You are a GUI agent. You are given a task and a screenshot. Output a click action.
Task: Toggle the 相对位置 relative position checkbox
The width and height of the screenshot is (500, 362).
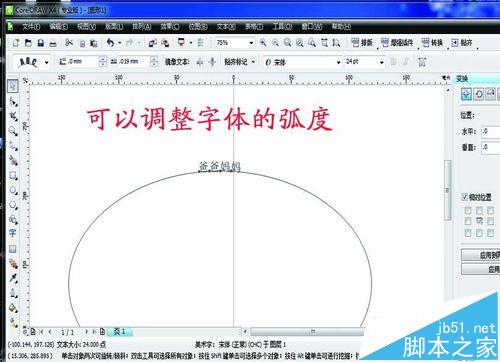tap(465, 197)
